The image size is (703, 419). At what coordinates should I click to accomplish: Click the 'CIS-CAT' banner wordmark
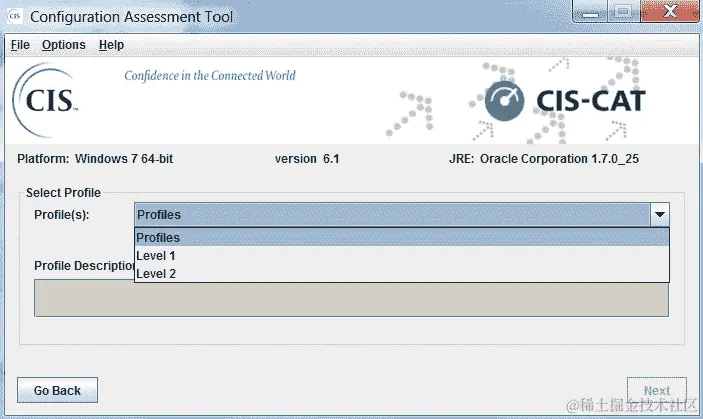[591, 101]
